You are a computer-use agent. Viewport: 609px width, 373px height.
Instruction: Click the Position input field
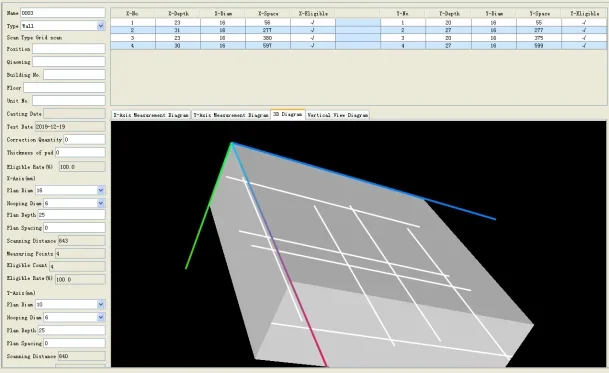[x=69, y=49]
